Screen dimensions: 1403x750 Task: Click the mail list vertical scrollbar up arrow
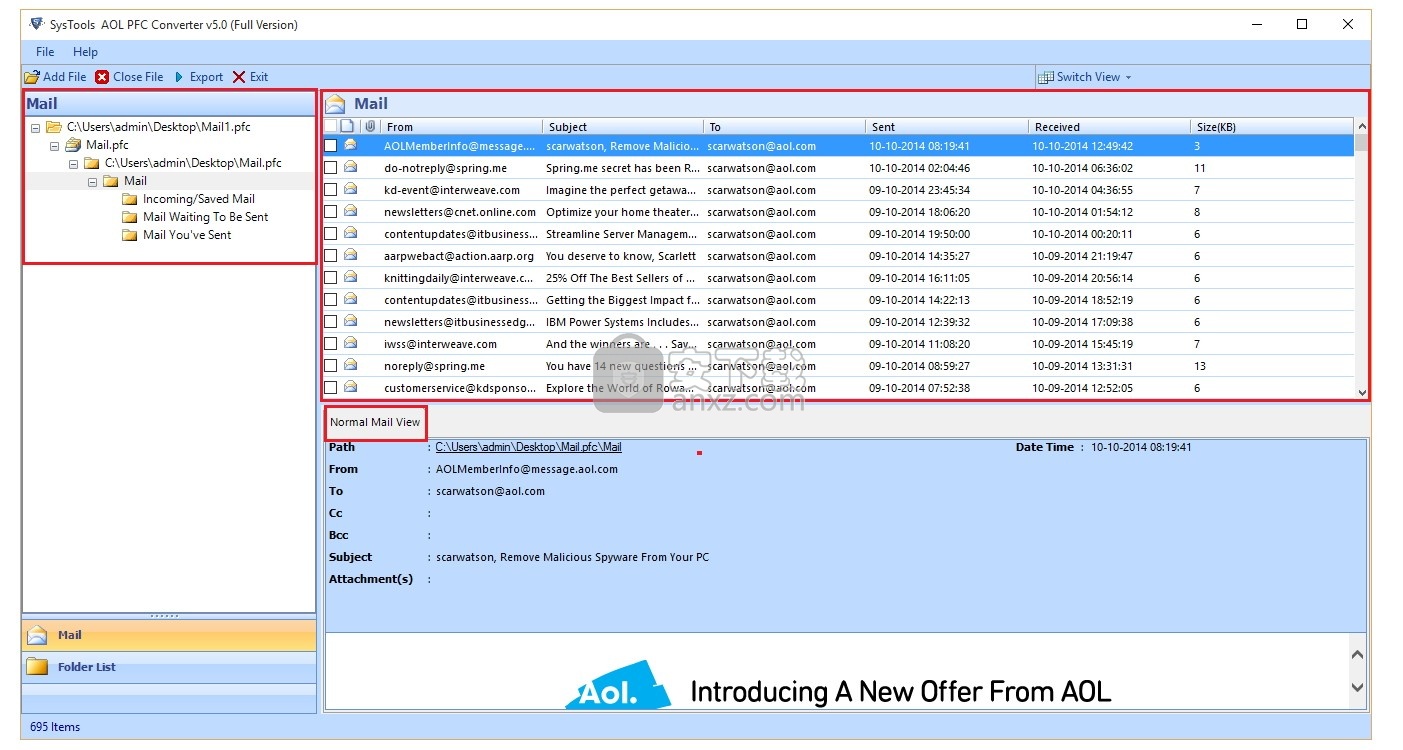click(1361, 127)
